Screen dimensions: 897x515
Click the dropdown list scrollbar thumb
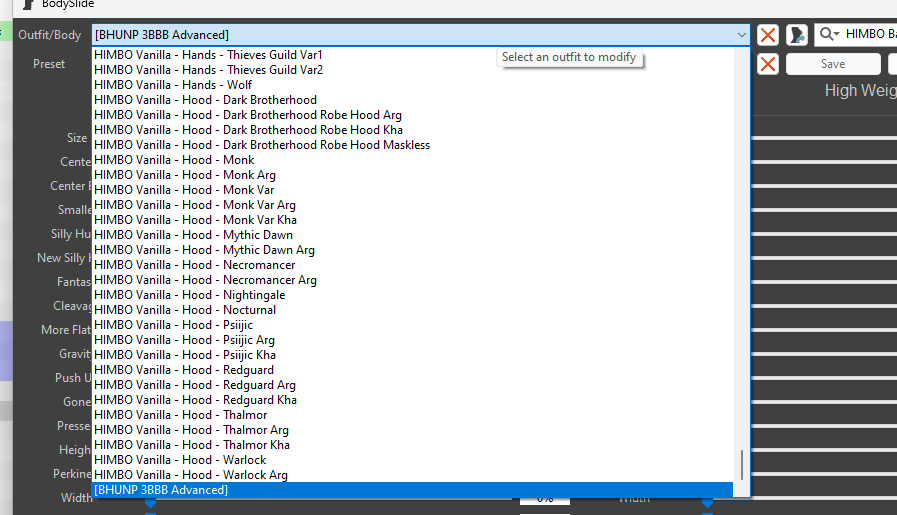coord(742,465)
